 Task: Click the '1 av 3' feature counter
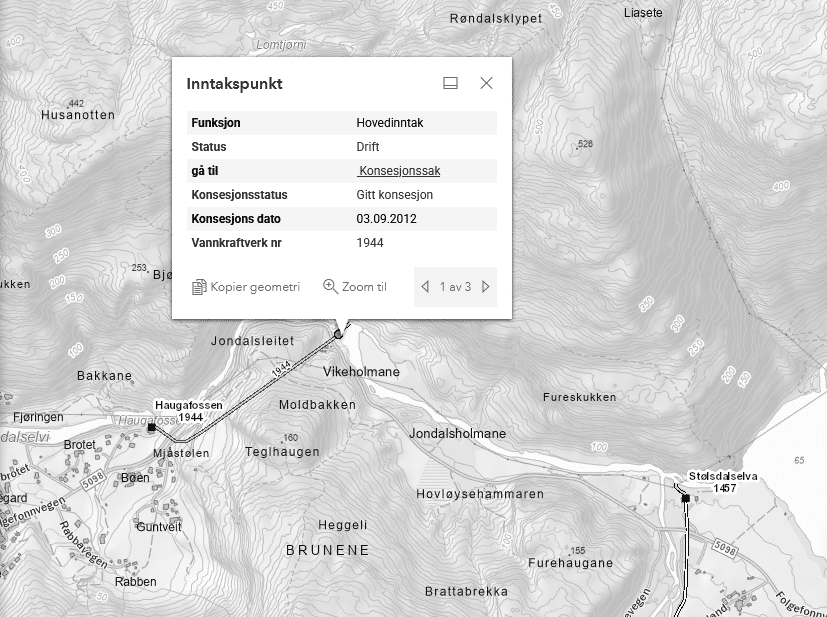(455, 287)
